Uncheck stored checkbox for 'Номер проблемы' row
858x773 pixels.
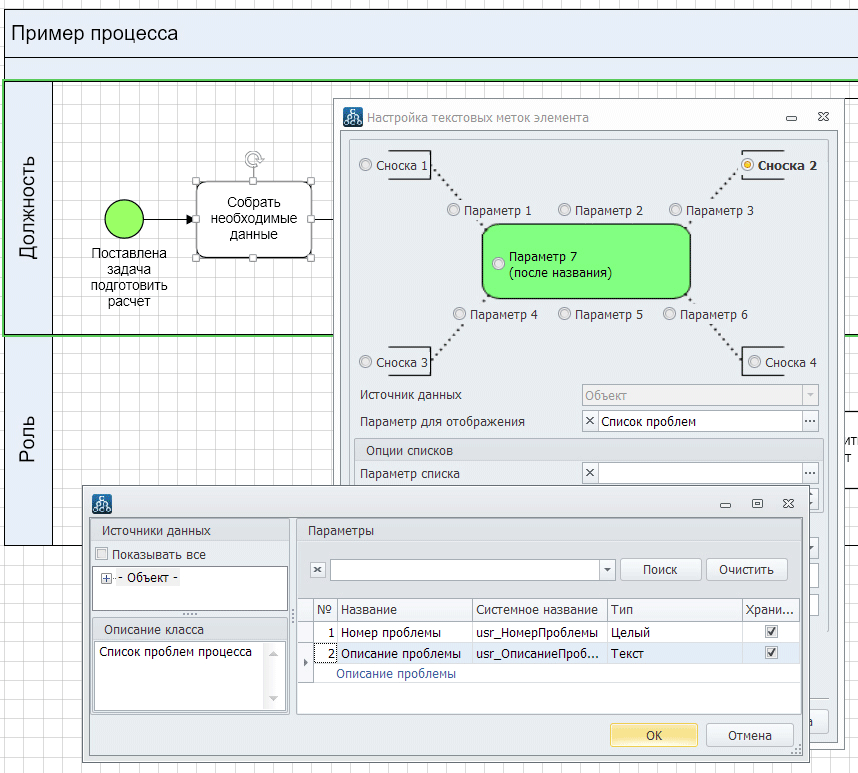pyautogui.click(x=770, y=632)
